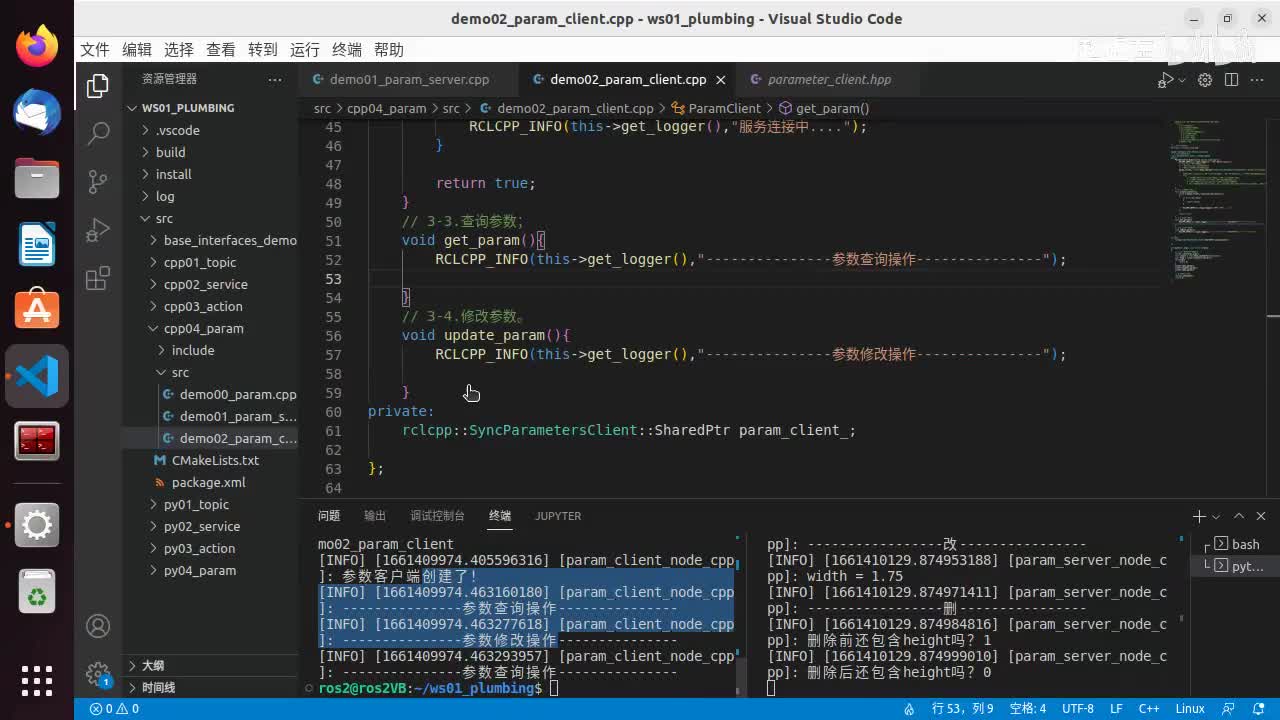The width and height of the screenshot is (1280, 720).
Task: Create a new terminal with plus icon
Action: [x=1199, y=516]
